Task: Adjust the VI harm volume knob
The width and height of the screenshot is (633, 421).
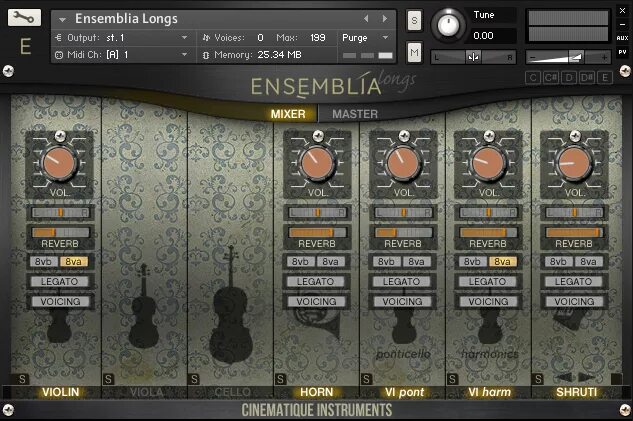Action: tap(488, 163)
